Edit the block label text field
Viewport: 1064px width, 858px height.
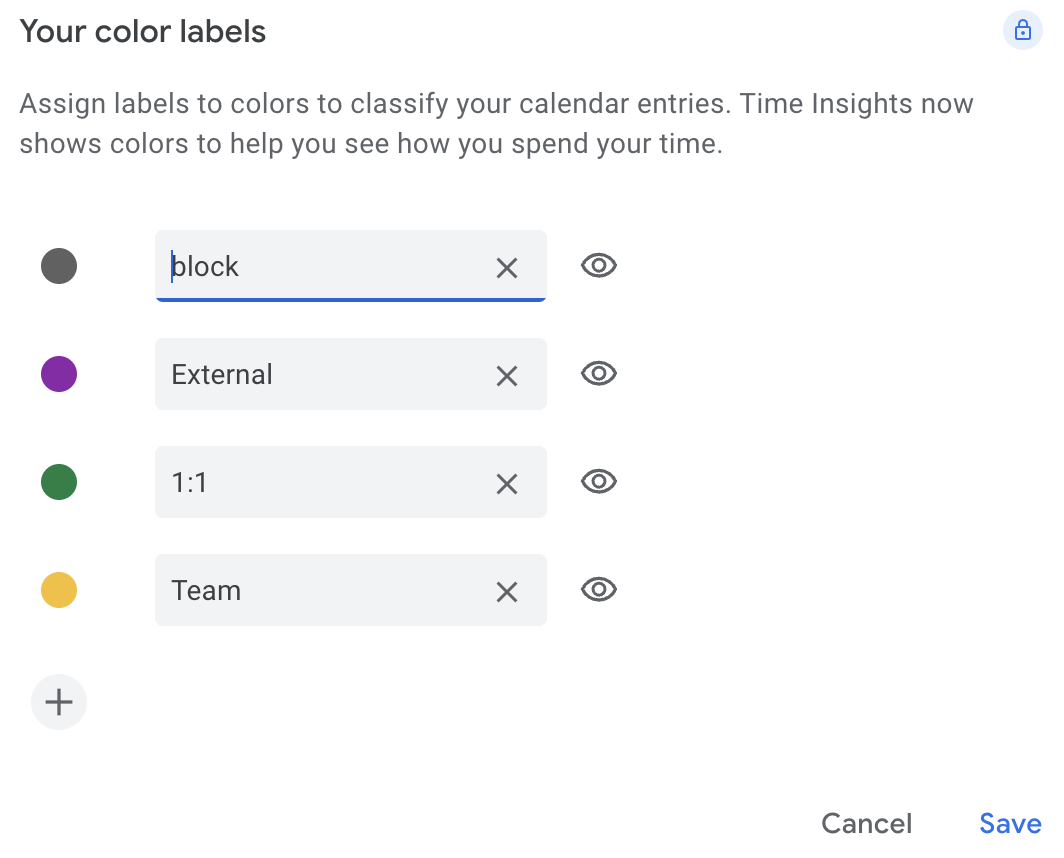point(320,267)
